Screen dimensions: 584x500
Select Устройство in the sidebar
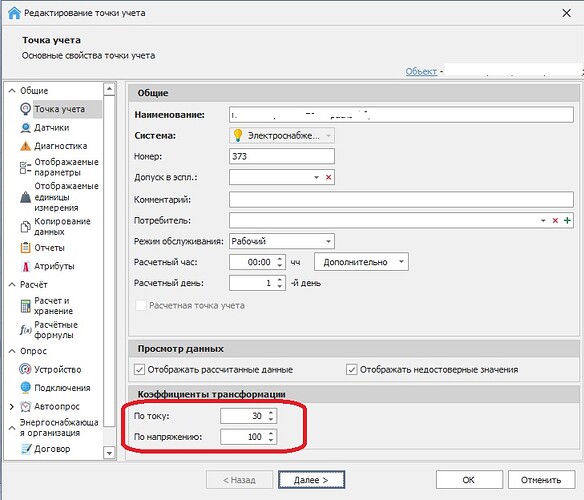coord(58,370)
